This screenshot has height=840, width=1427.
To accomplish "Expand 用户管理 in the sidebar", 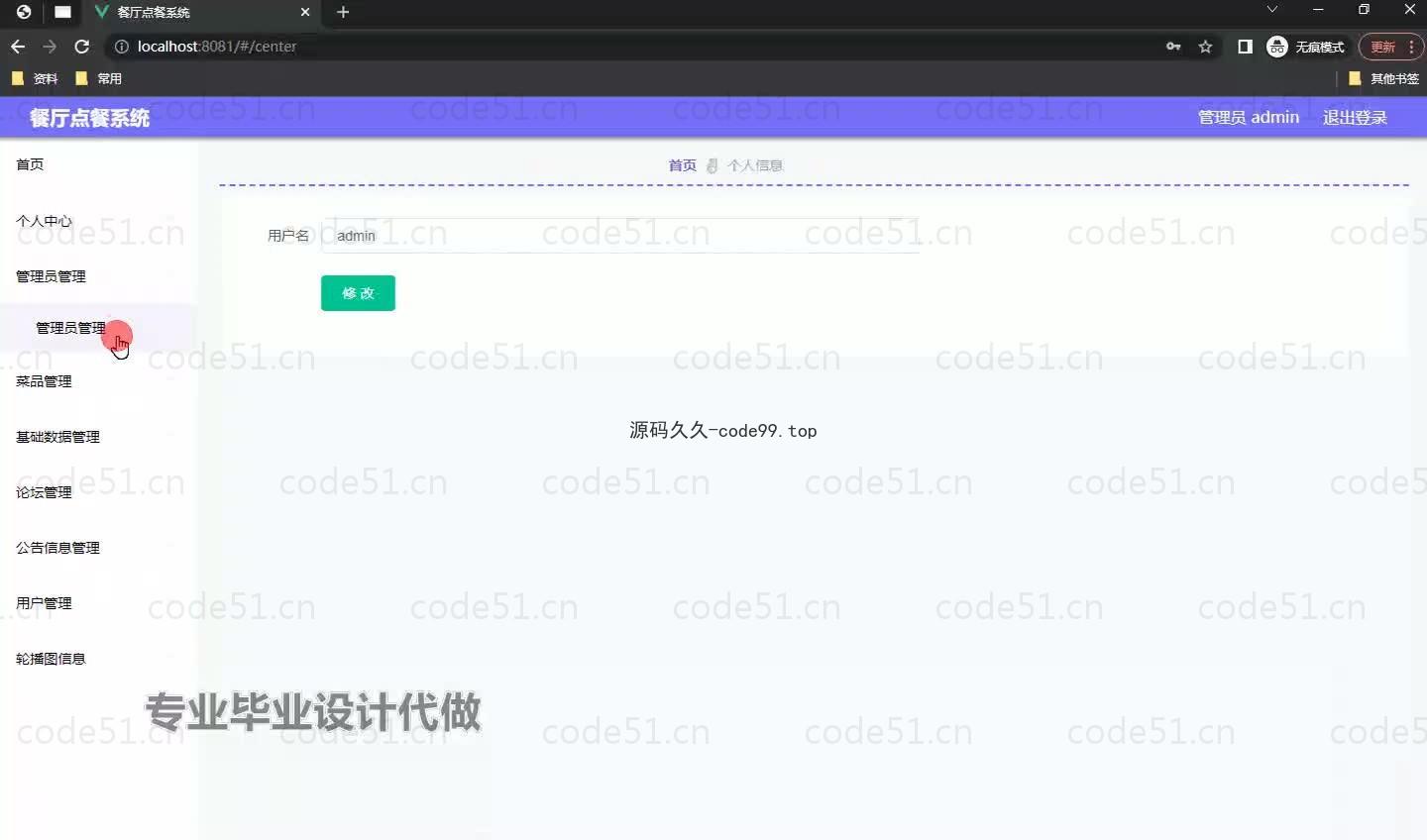I will [x=99, y=603].
